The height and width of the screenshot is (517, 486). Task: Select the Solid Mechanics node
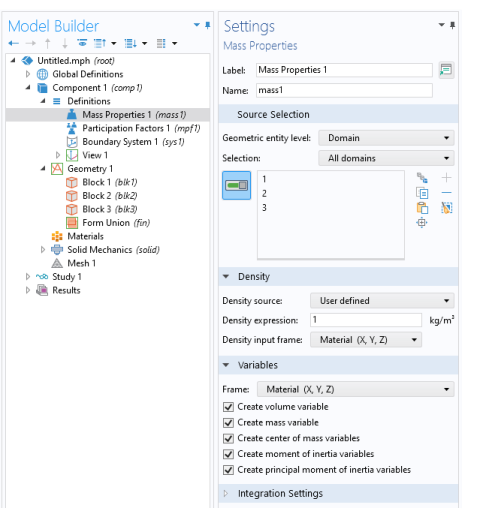tap(105, 250)
